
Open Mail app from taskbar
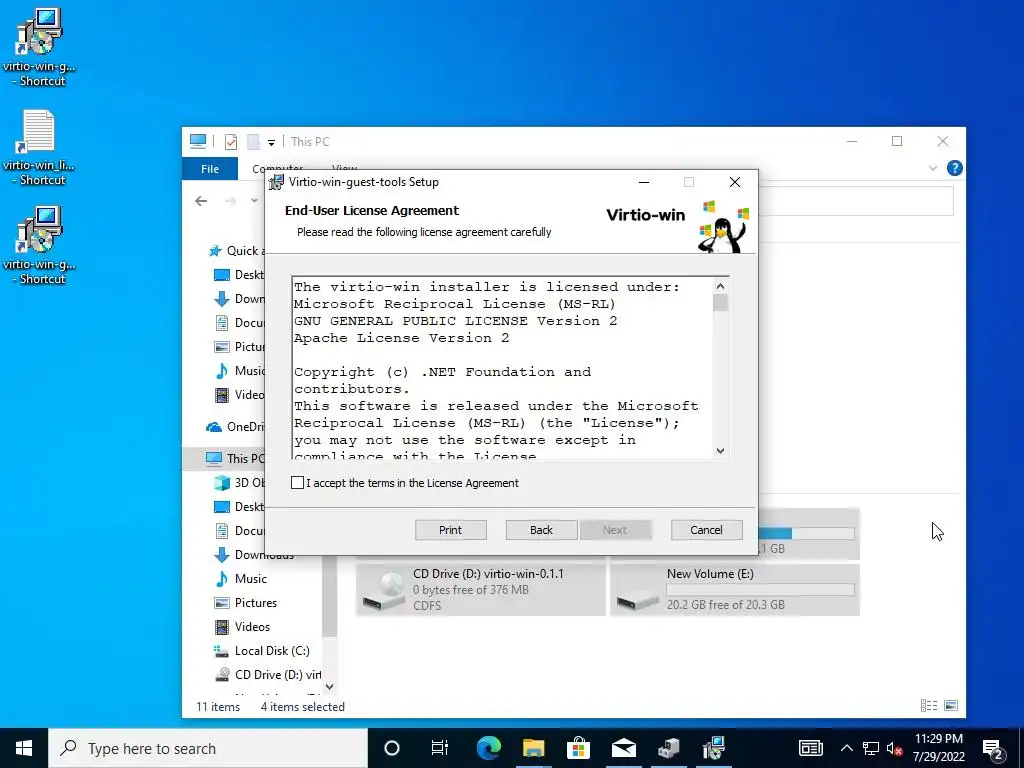point(624,748)
